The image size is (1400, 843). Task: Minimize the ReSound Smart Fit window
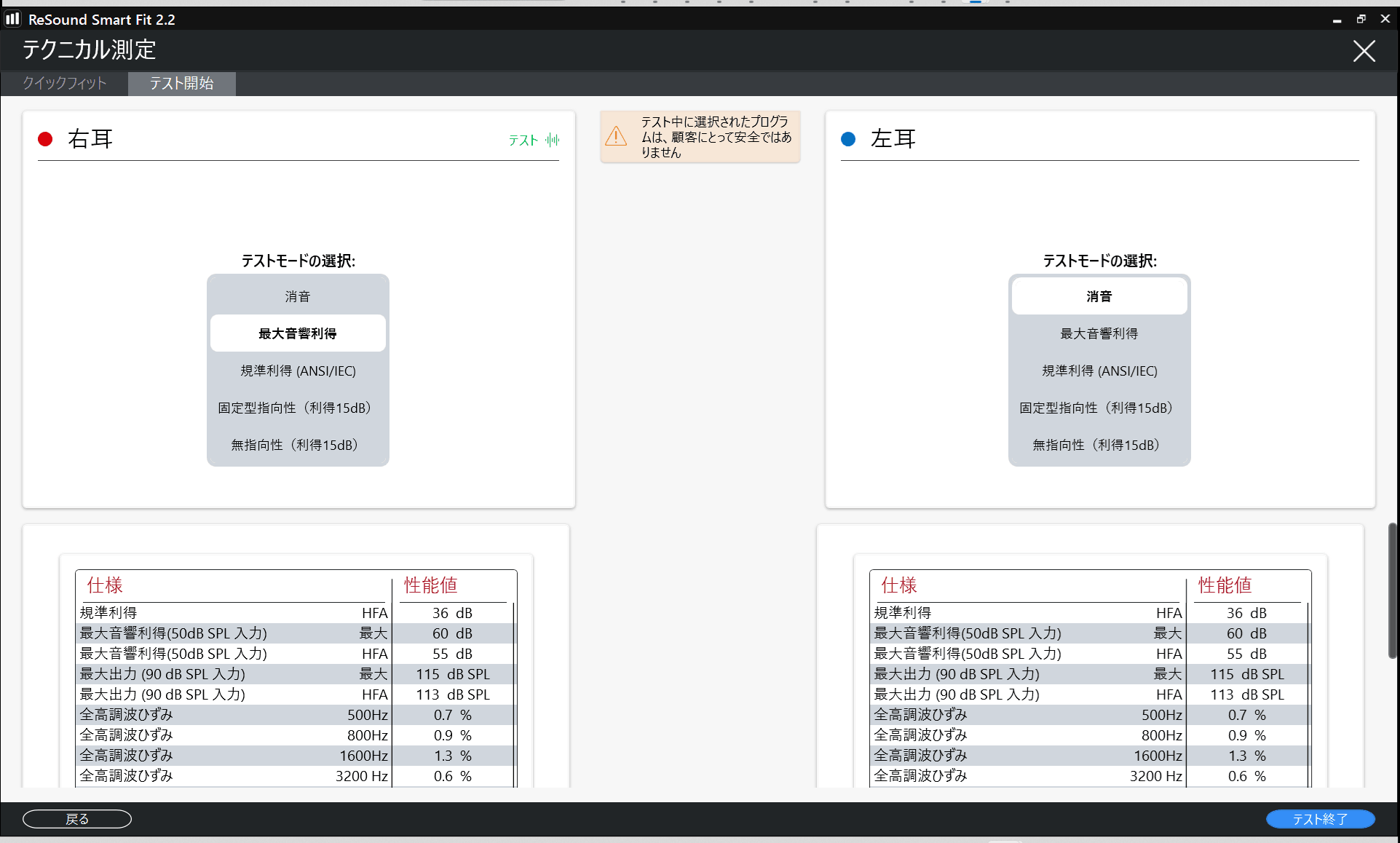1337,20
